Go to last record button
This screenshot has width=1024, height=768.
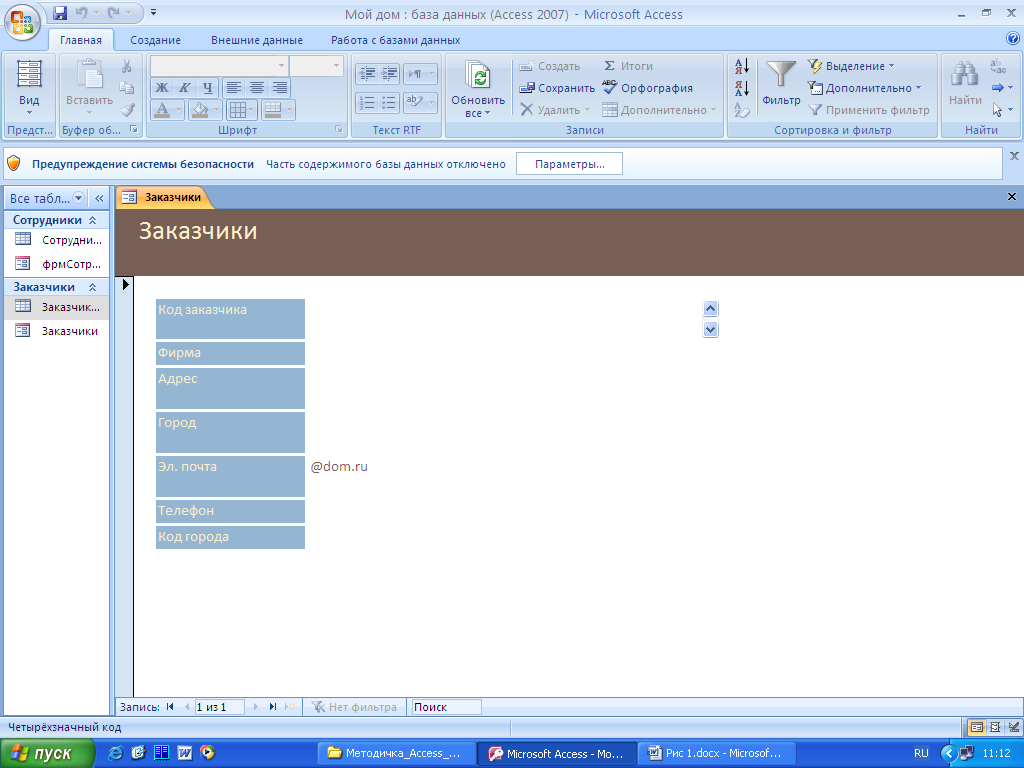coord(272,707)
